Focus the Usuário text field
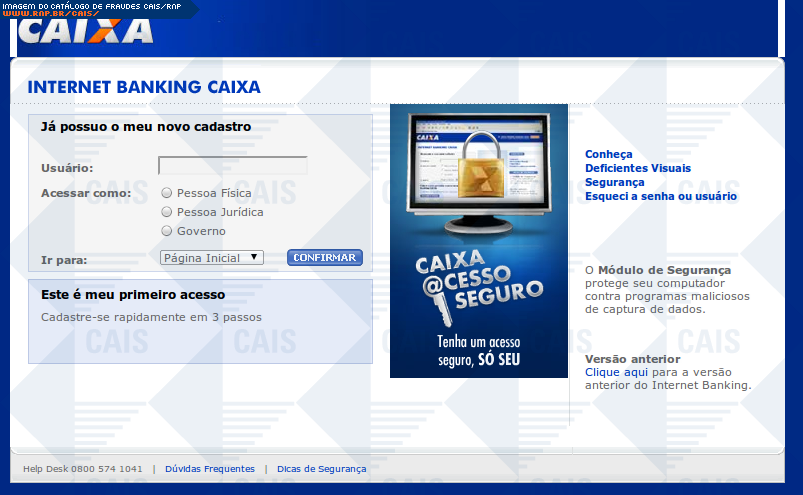This screenshot has height=495, width=803. pos(232,166)
